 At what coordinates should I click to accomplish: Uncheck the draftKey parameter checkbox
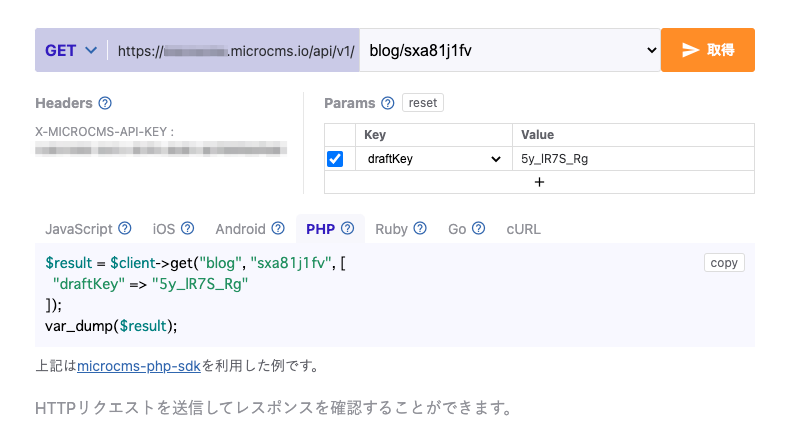pos(335,159)
